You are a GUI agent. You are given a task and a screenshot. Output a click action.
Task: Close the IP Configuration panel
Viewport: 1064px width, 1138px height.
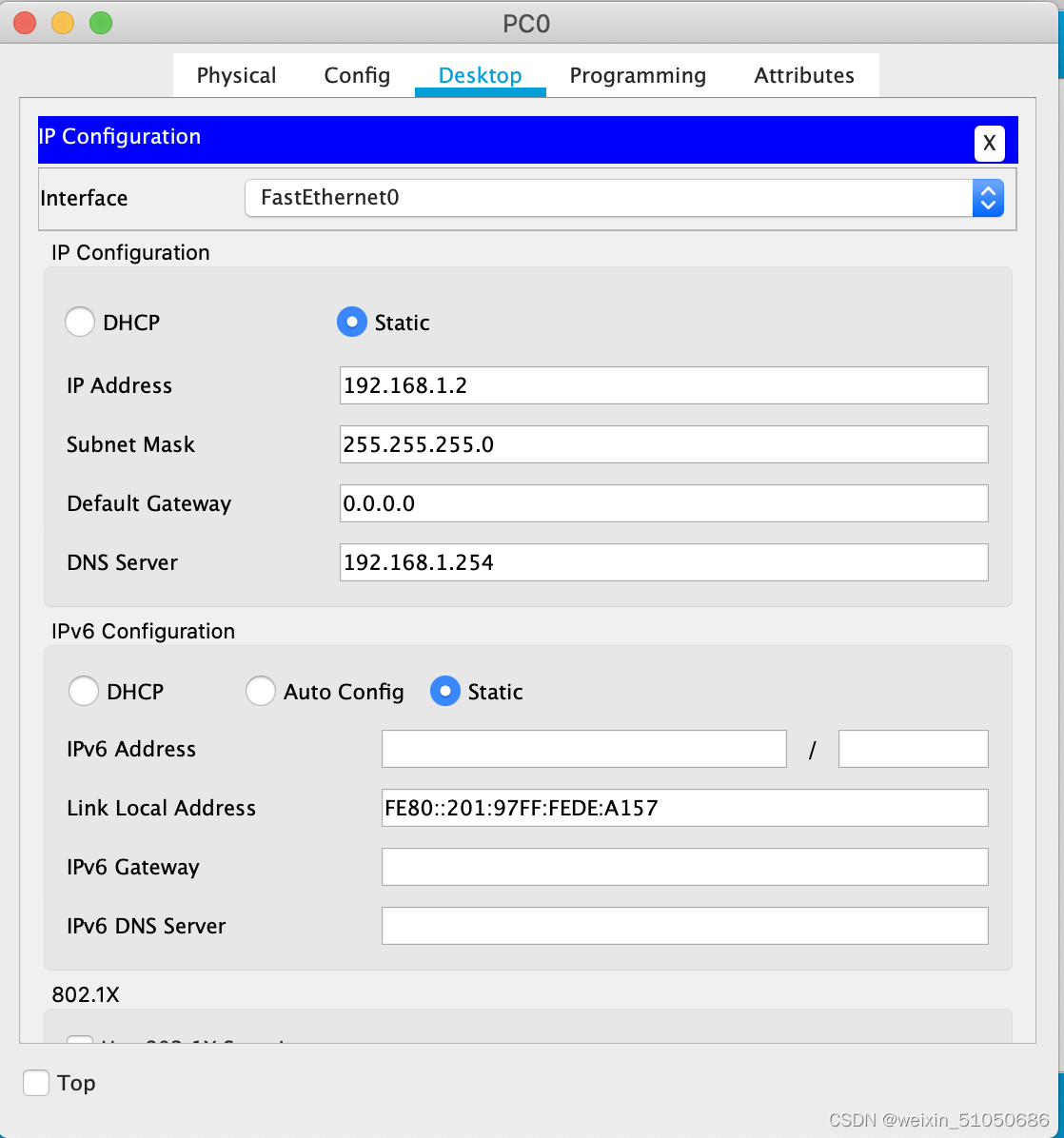989,143
